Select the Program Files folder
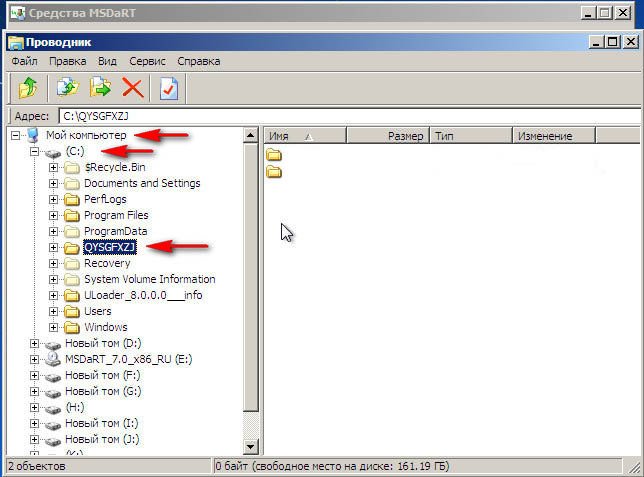The height and width of the screenshot is (477, 644). tap(116, 216)
